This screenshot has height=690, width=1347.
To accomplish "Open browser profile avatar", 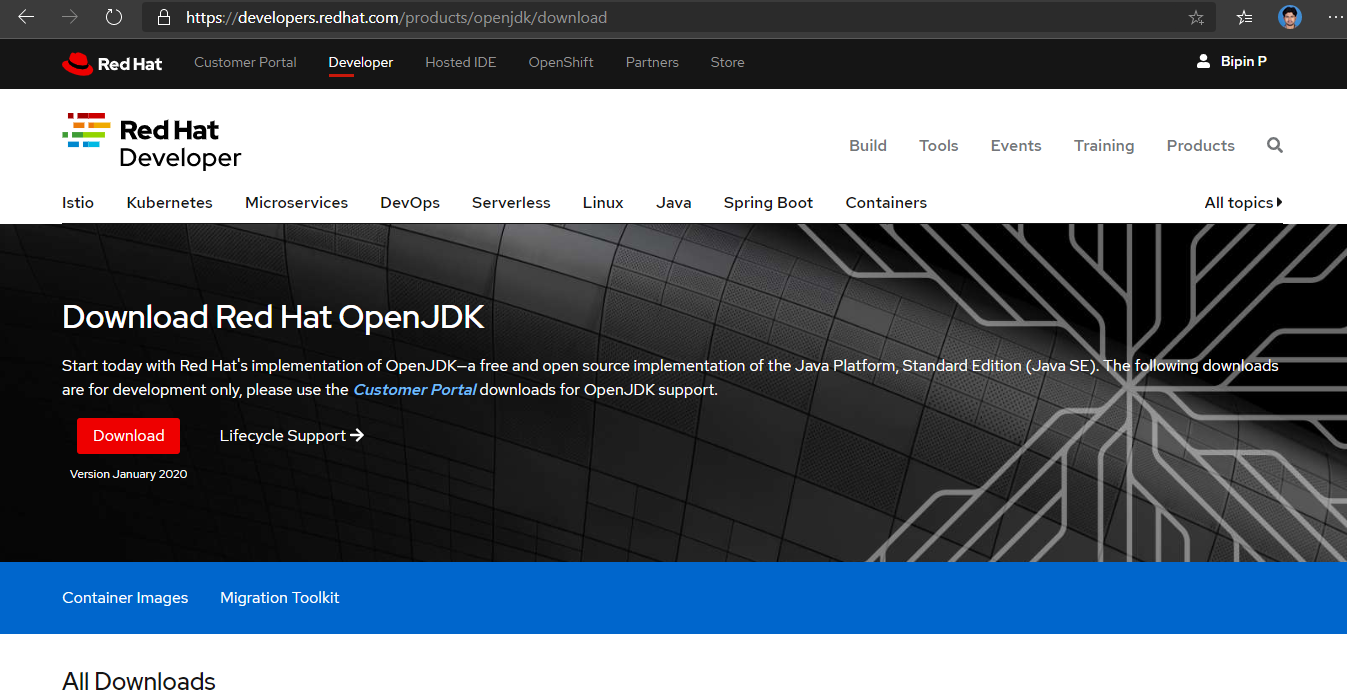I will [1289, 17].
